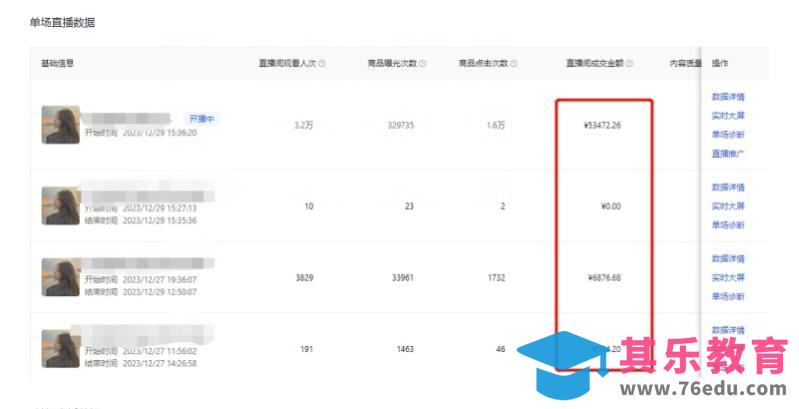Click info icon beside 商品曝光次数 header
The height and width of the screenshot is (409, 799).
pos(421,64)
